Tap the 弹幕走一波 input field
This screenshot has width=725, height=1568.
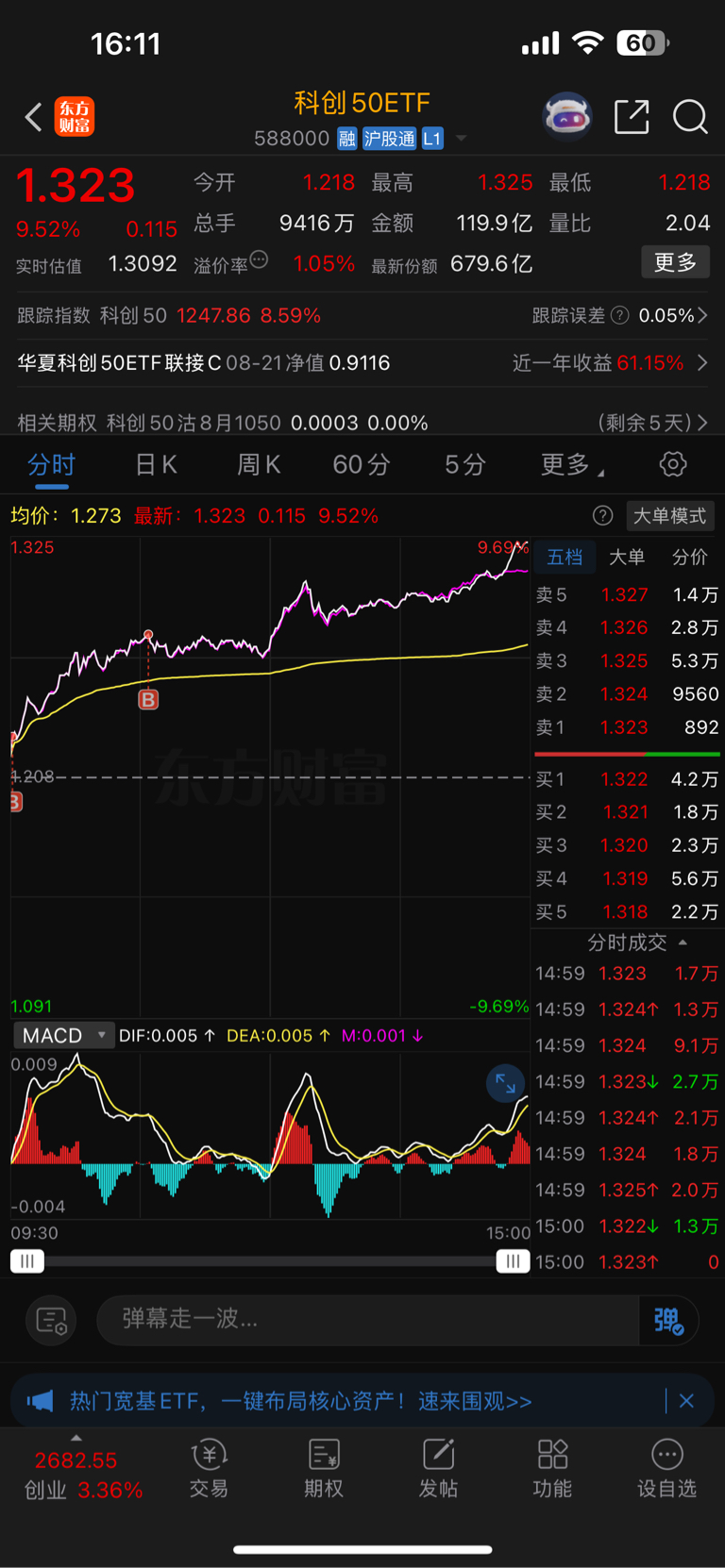click(x=368, y=1319)
